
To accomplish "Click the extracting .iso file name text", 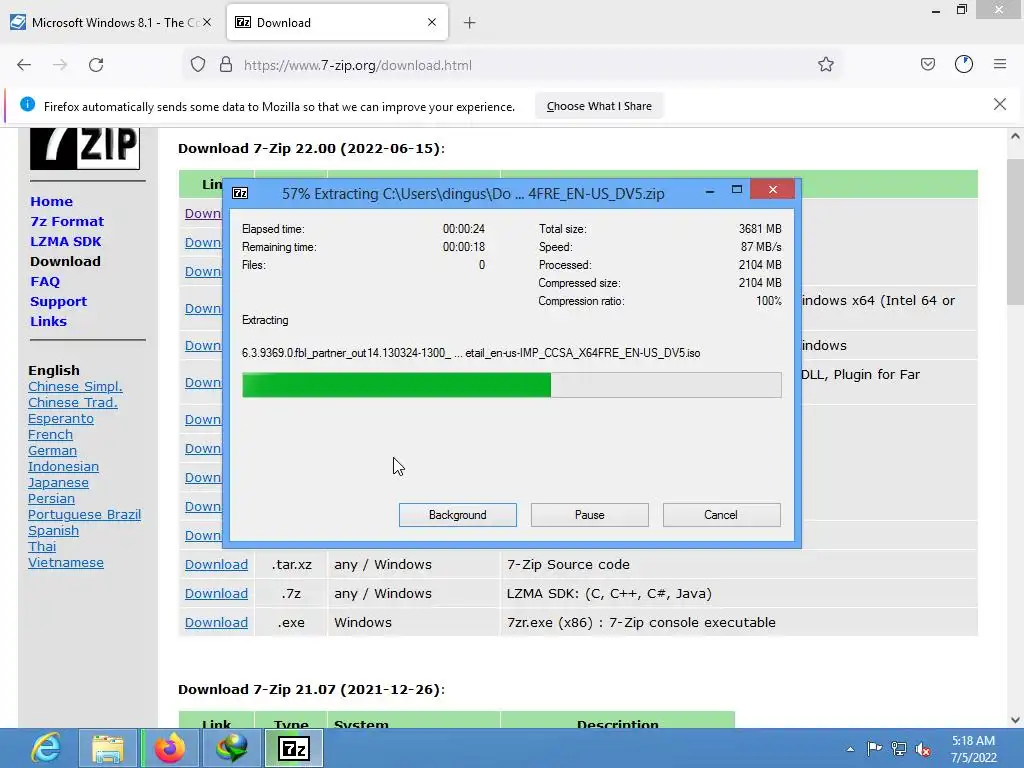I will [471, 353].
